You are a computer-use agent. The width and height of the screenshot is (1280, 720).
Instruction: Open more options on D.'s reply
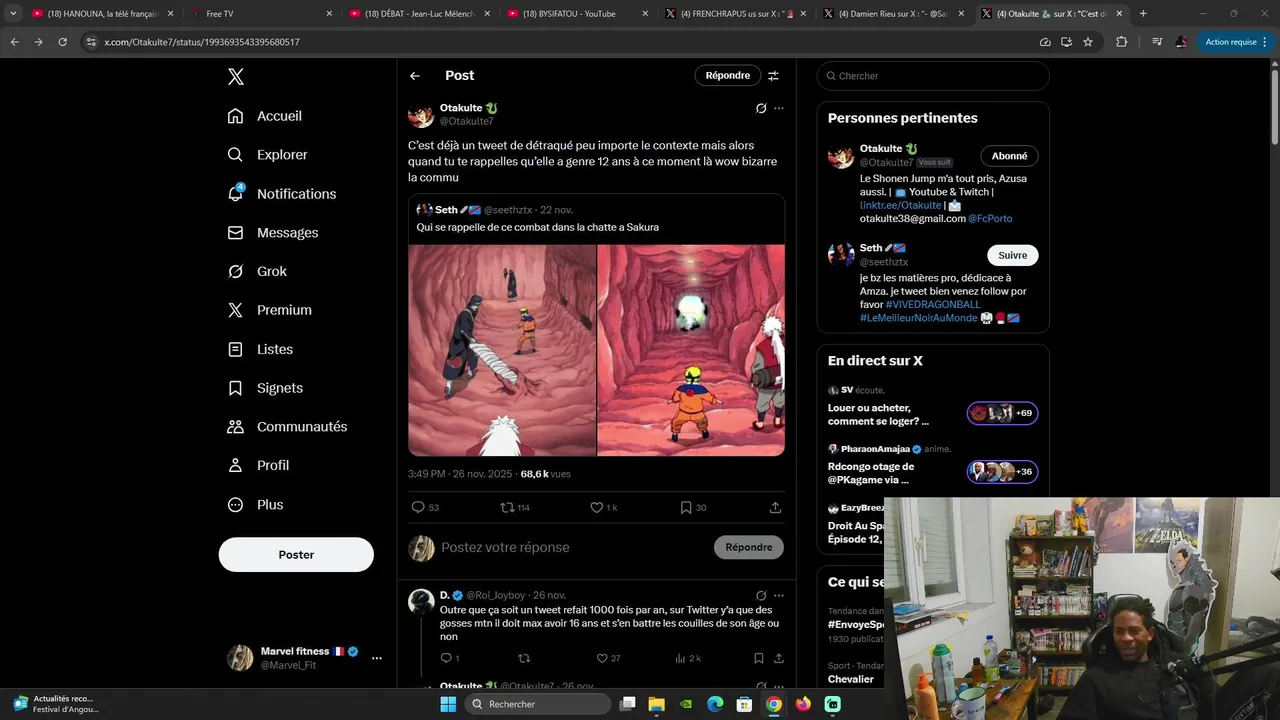click(x=779, y=595)
